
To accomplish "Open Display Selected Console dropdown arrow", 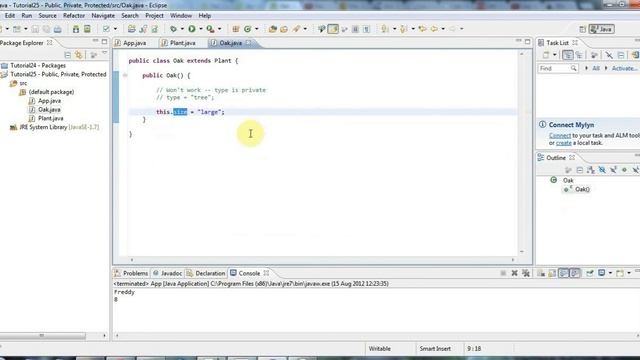I will click(x=610, y=273).
